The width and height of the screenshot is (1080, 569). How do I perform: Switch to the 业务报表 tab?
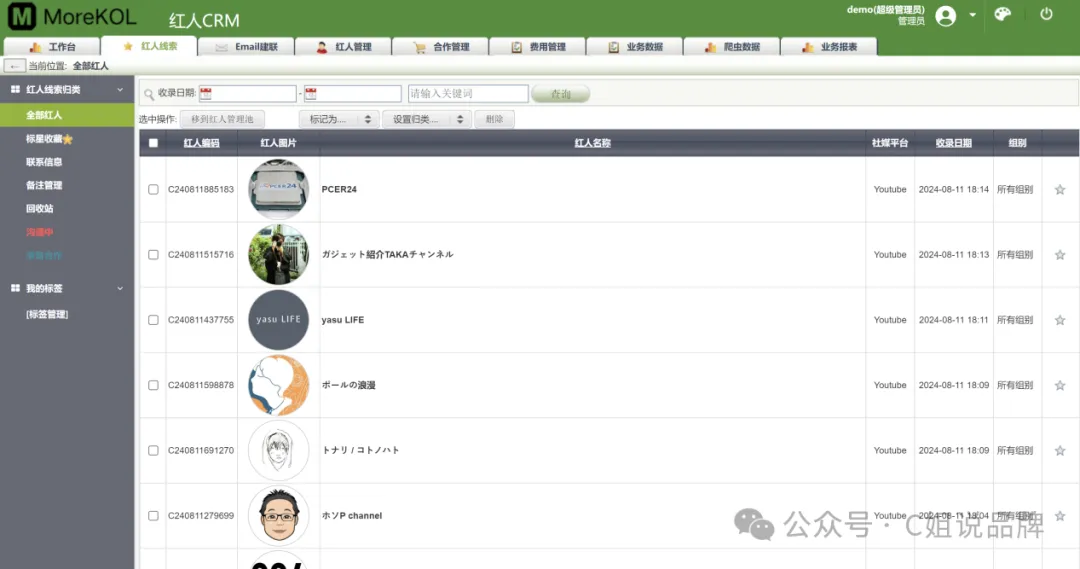click(829, 46)
